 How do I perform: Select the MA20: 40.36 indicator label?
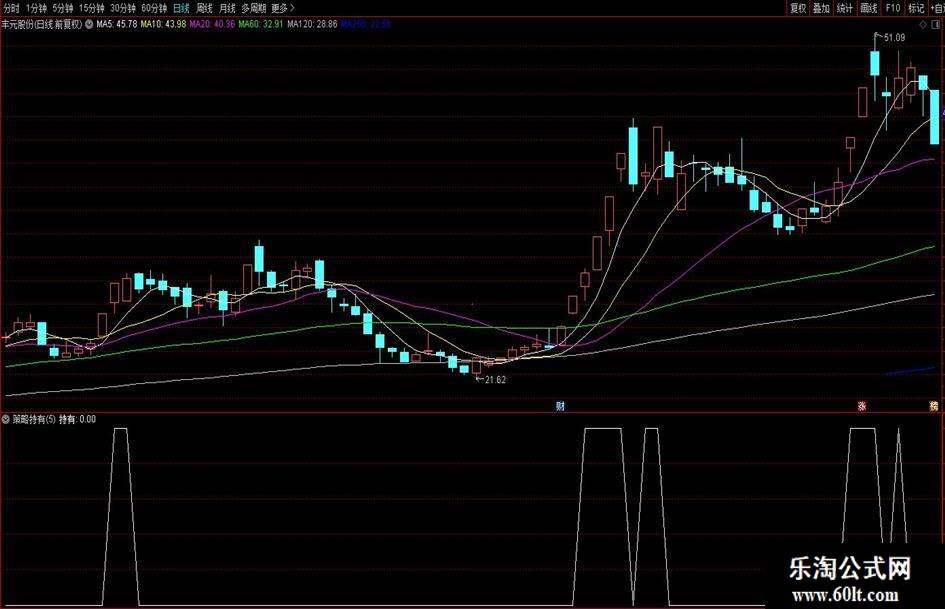[212, 25]
